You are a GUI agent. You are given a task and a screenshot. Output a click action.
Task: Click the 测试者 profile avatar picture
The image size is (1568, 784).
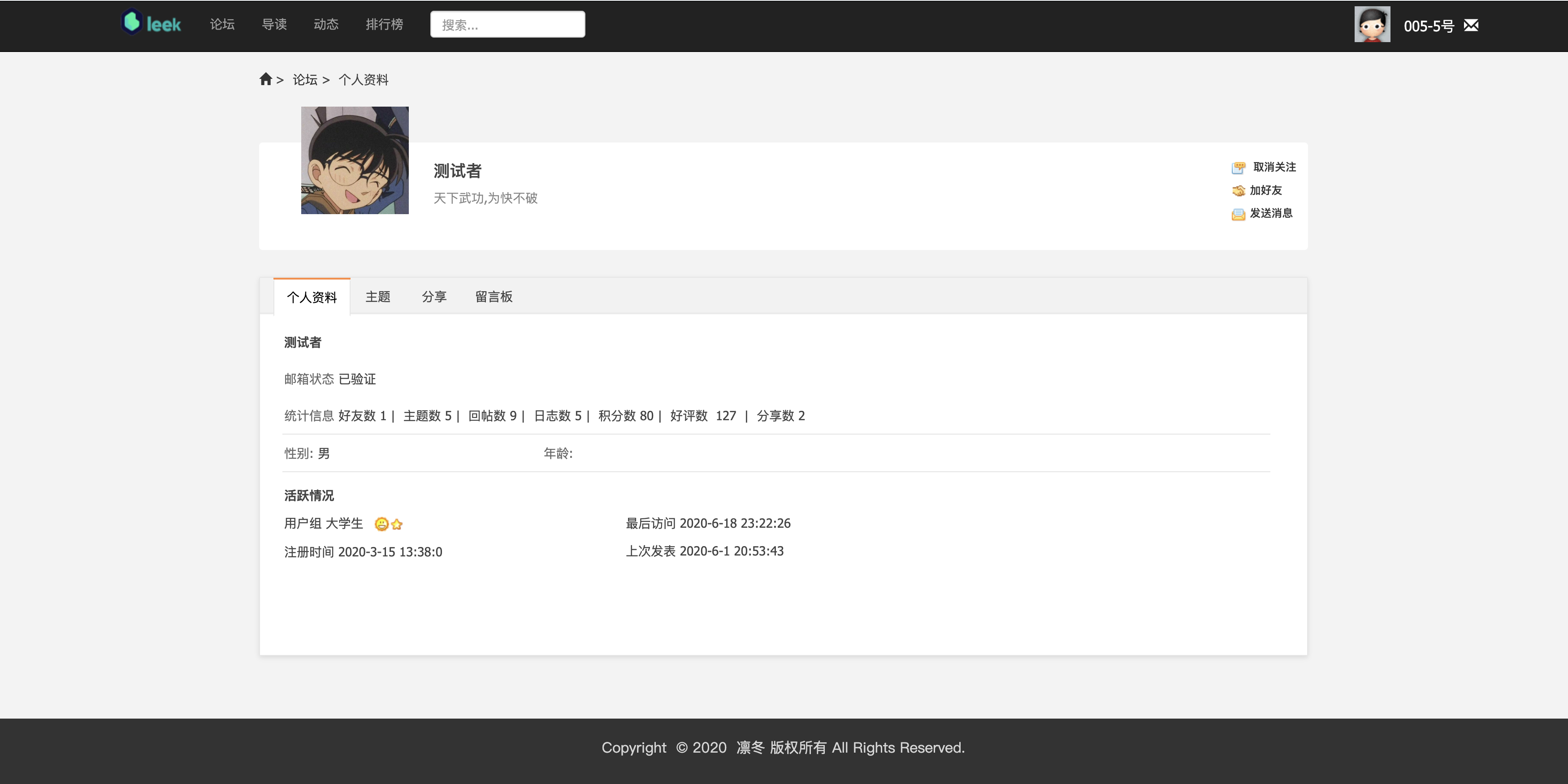coord(355,160)
